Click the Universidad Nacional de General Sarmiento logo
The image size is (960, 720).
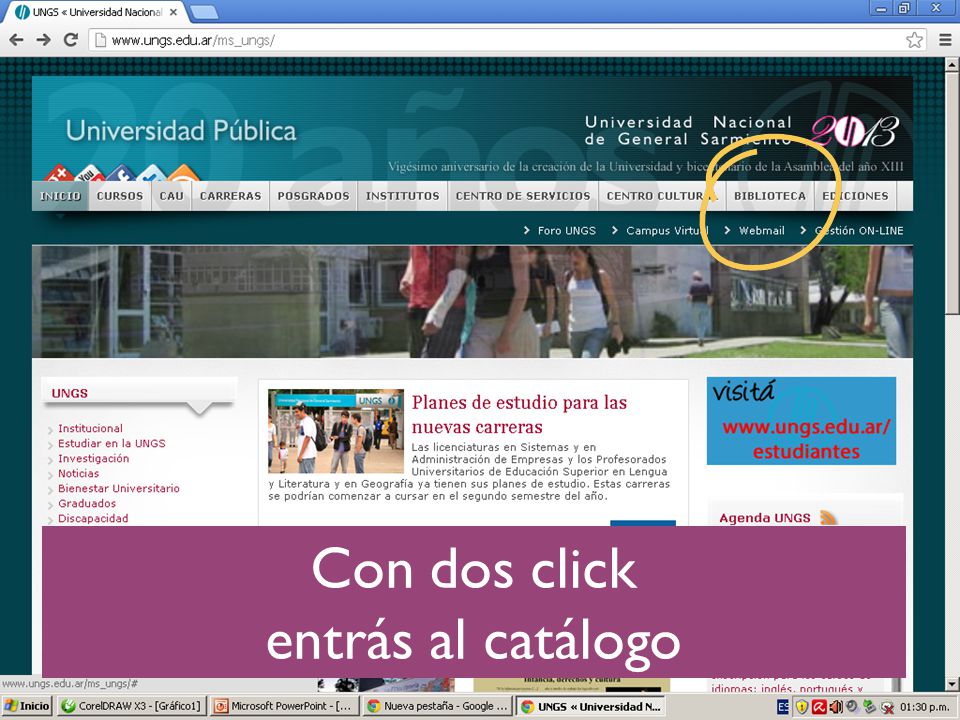click(741, 131)
